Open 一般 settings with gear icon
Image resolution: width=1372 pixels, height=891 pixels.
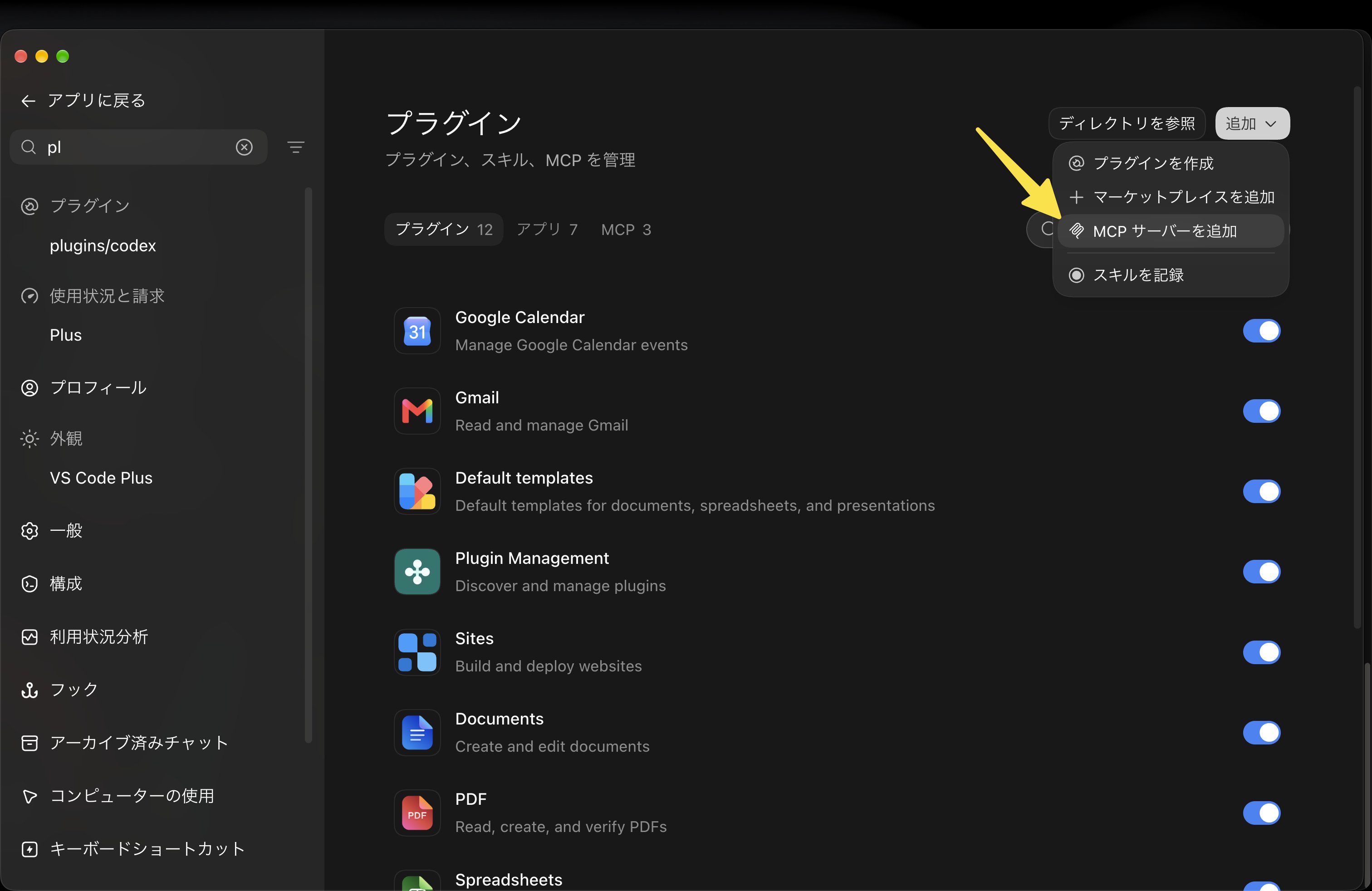[52, 530]
